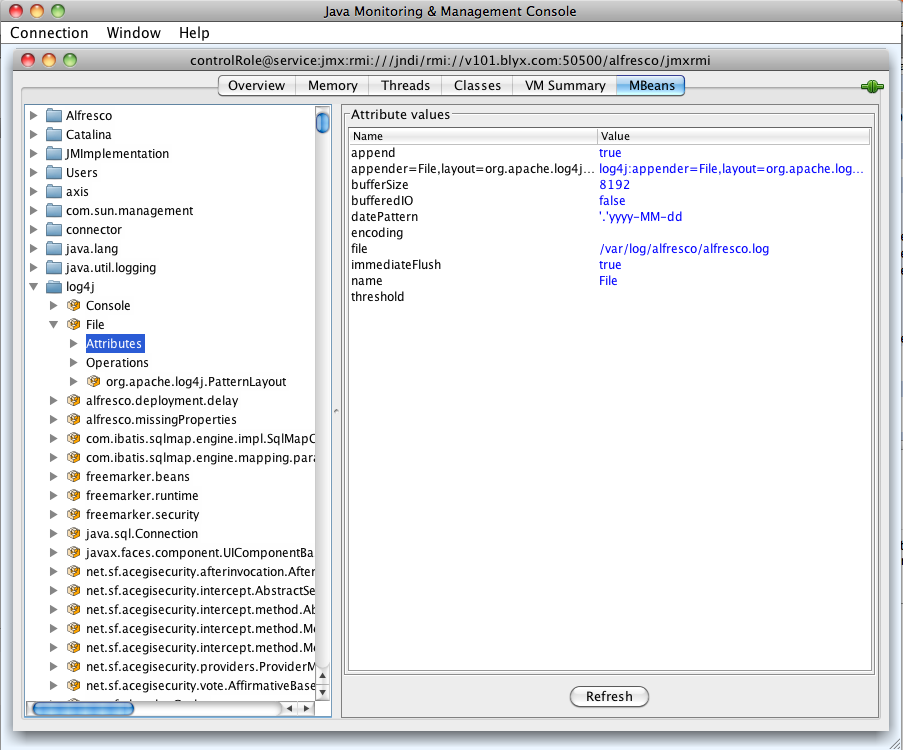Switch to the Overview tab
903x750 pixels.
[x=257, y=85]
